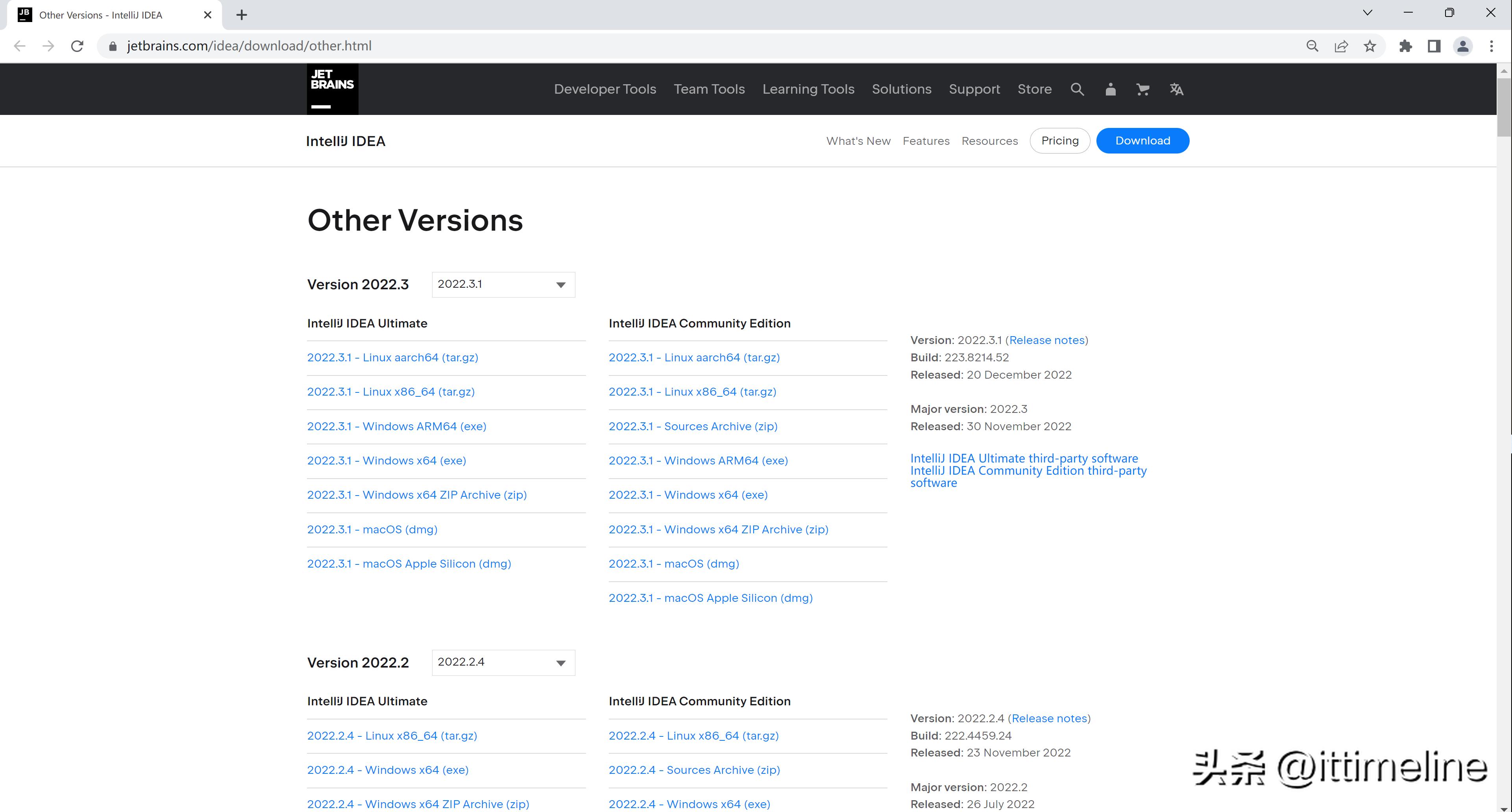This screenshot has width=1512, height=812.
Task: Open the Support menu
Action: pyautogui.click(x=974, y=89)
